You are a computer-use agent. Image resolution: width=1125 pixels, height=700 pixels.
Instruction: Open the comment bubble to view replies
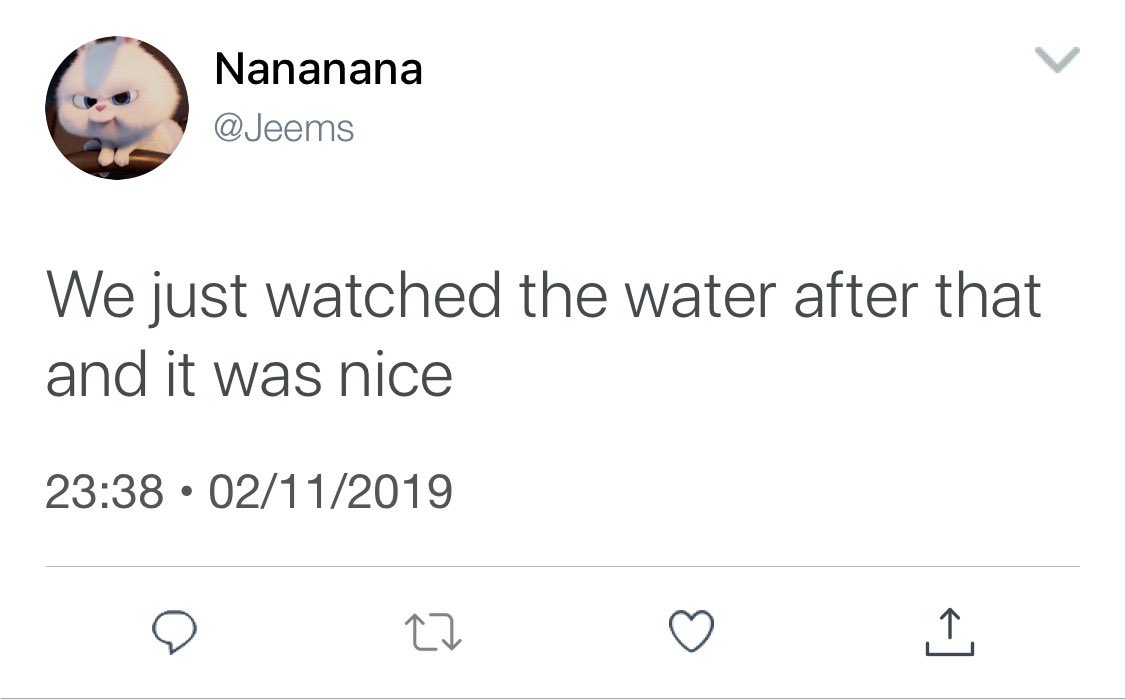pos(174,632)
